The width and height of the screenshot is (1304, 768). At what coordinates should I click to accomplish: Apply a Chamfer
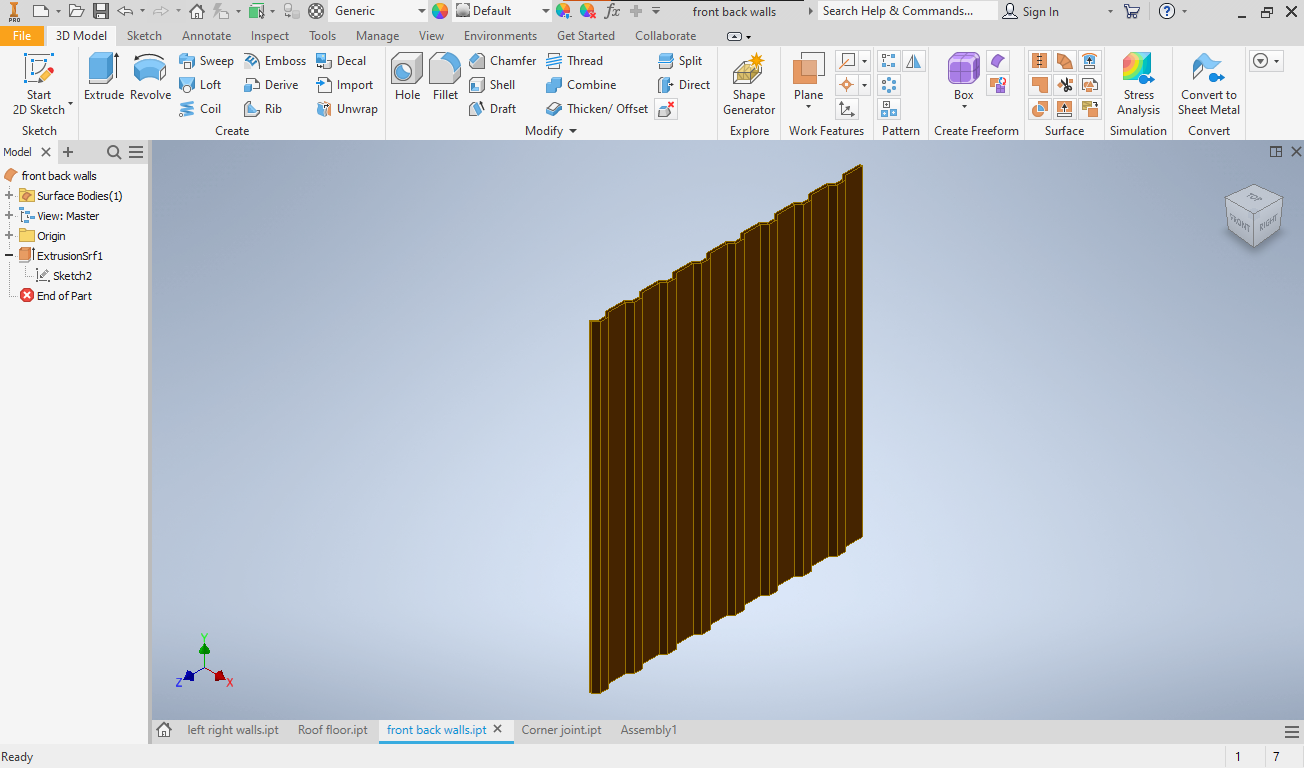tap(502, 61)
